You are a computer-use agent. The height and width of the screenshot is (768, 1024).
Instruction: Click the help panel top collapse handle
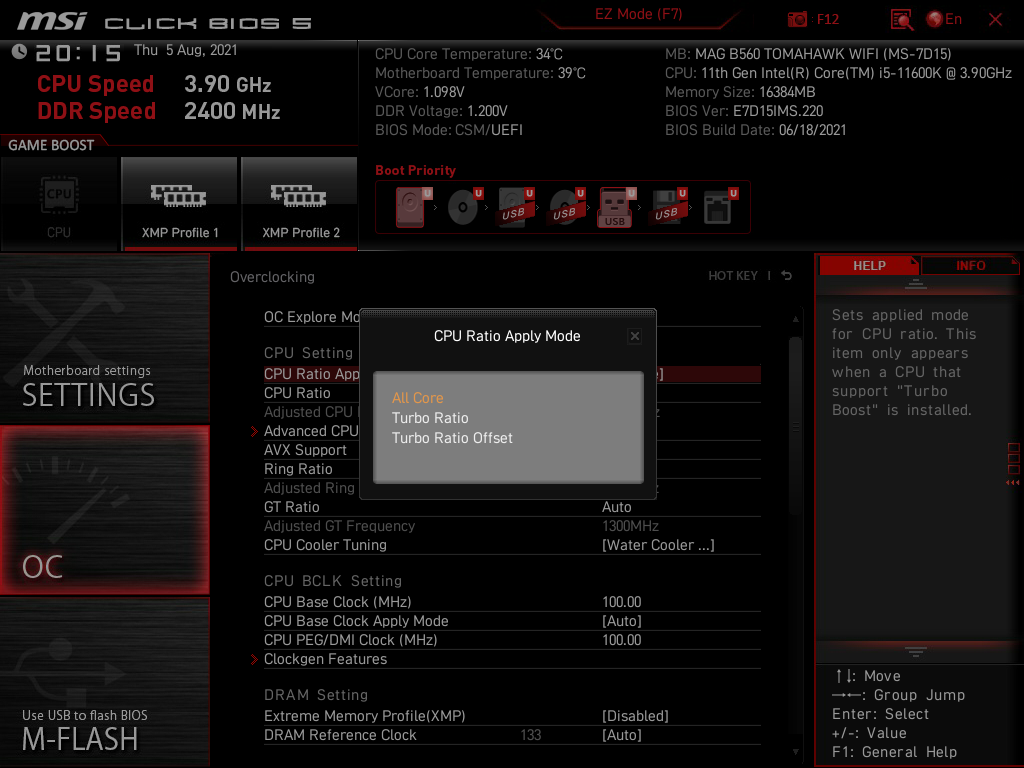[x=915, y=284]
